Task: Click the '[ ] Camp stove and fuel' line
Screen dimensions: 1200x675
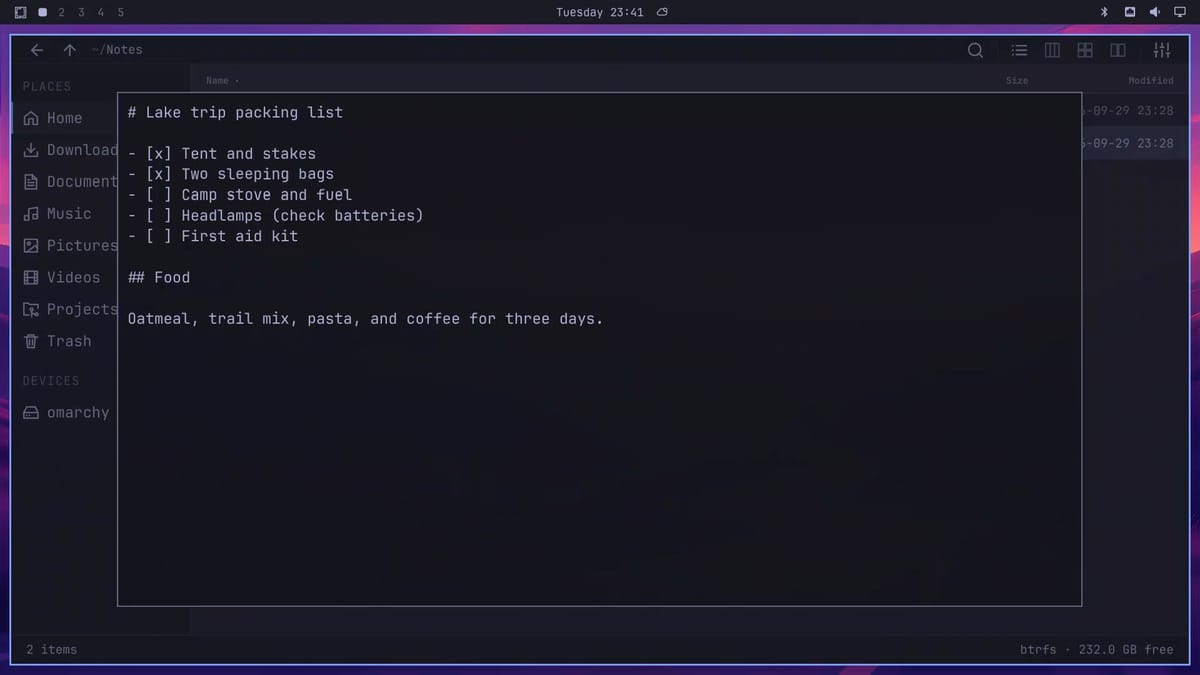Action: pos(240,195)
